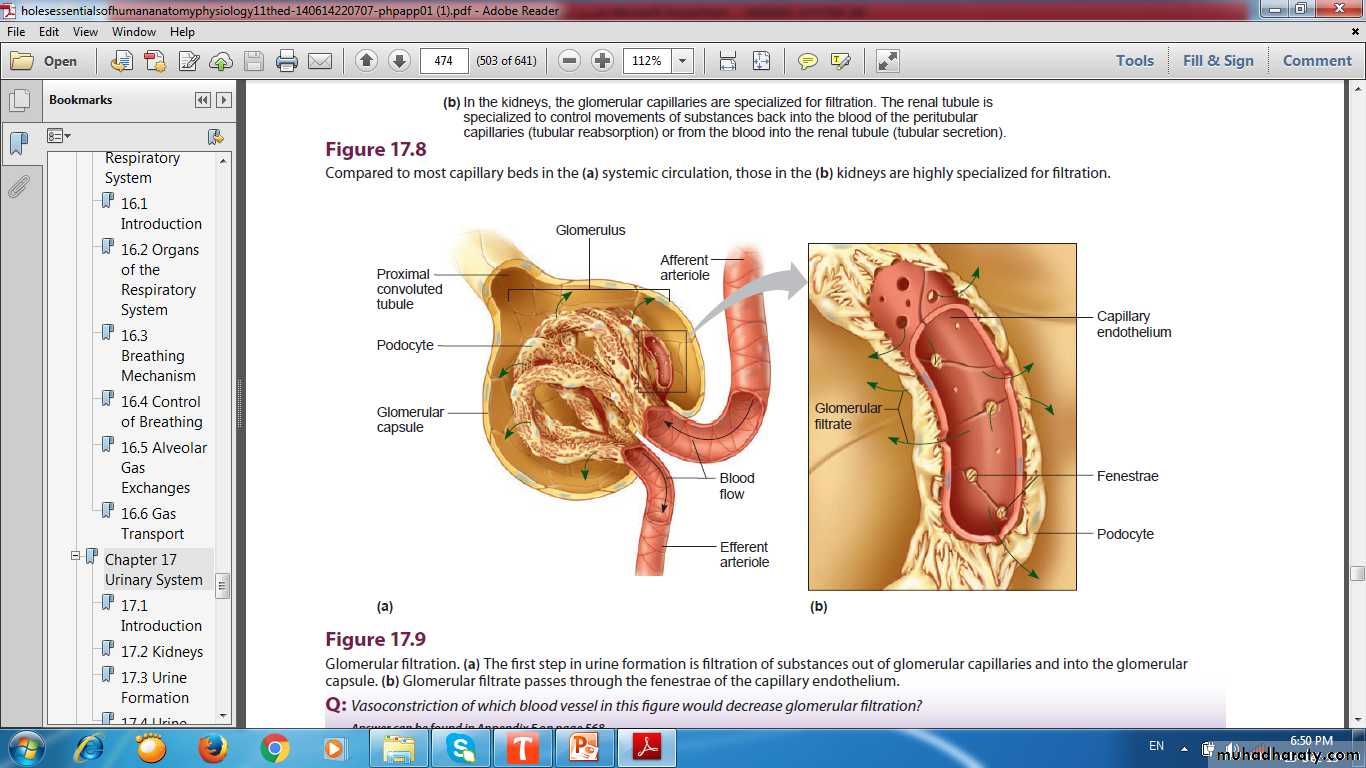Zoom out with the minus button

coord(569,61)
